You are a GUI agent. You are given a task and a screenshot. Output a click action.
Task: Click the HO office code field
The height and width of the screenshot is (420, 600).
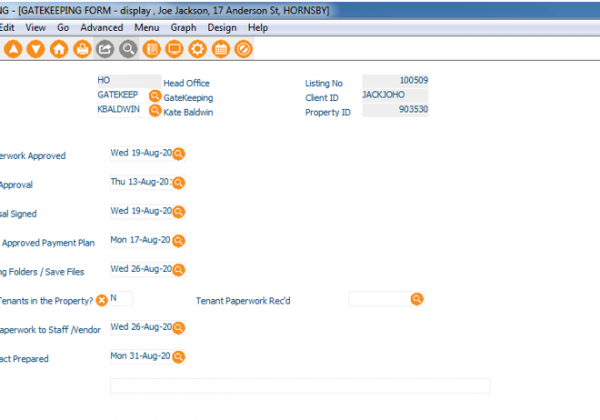tap(129, 81)
